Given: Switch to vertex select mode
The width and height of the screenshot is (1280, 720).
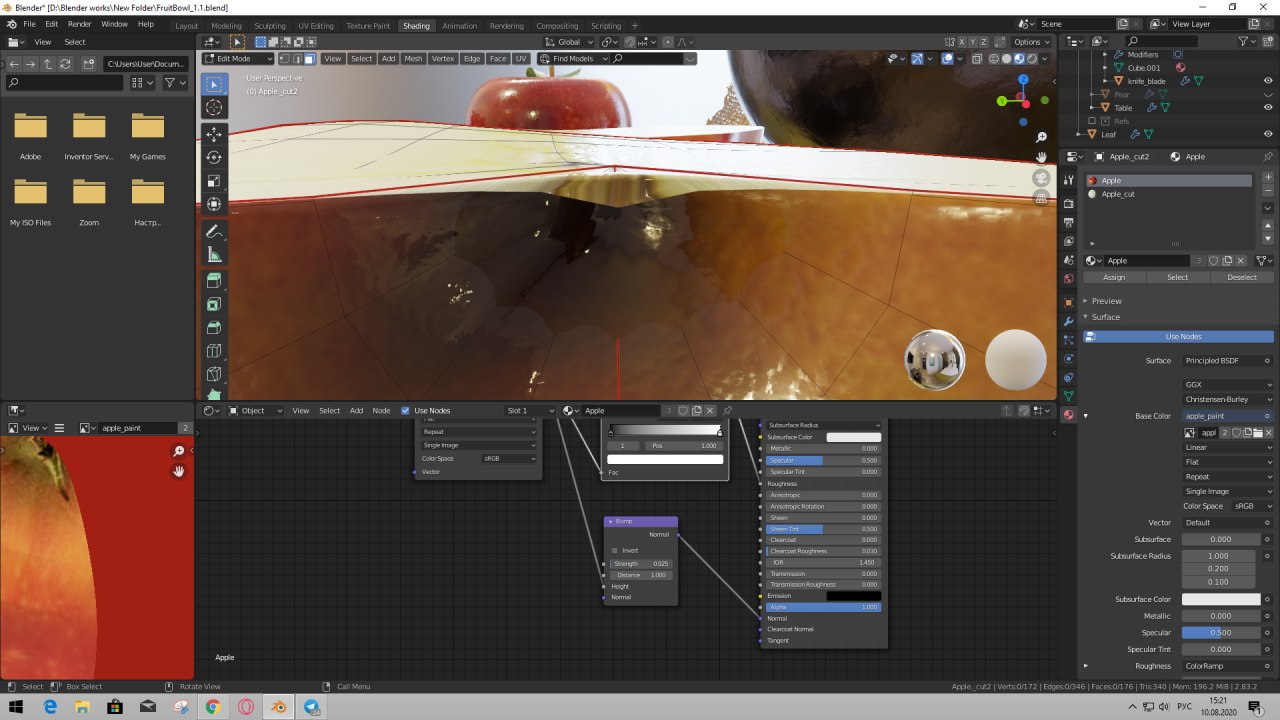Looking at the screenshot, I should click(x=285, y=59).
